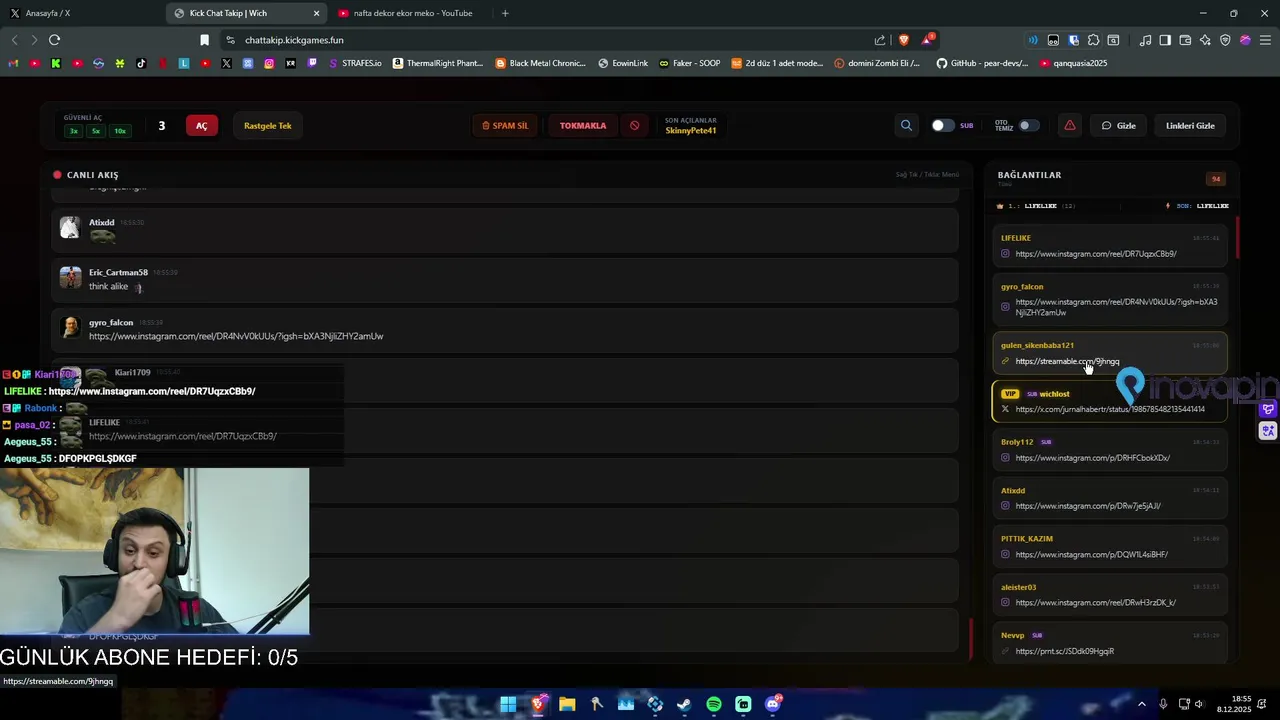Click the SPAM SİL button
The image size is (1280, 720).
coord(505,125)
